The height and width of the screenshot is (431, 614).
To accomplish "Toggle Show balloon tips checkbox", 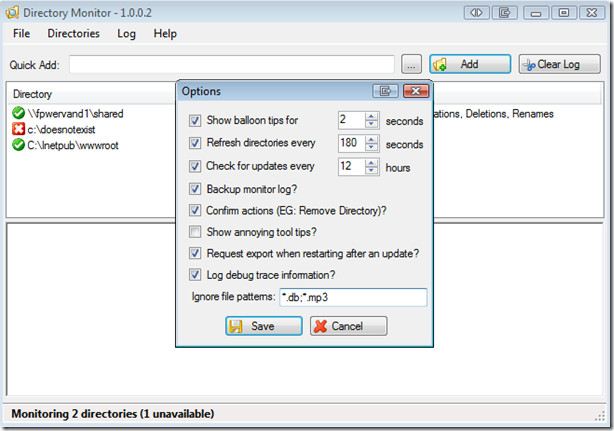I will [195, 120].
